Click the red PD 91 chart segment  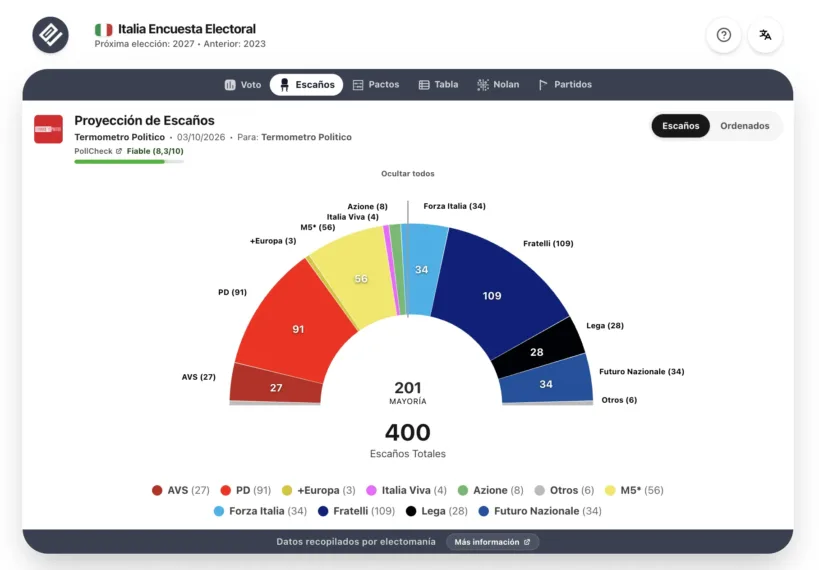(x=298, y=329)
